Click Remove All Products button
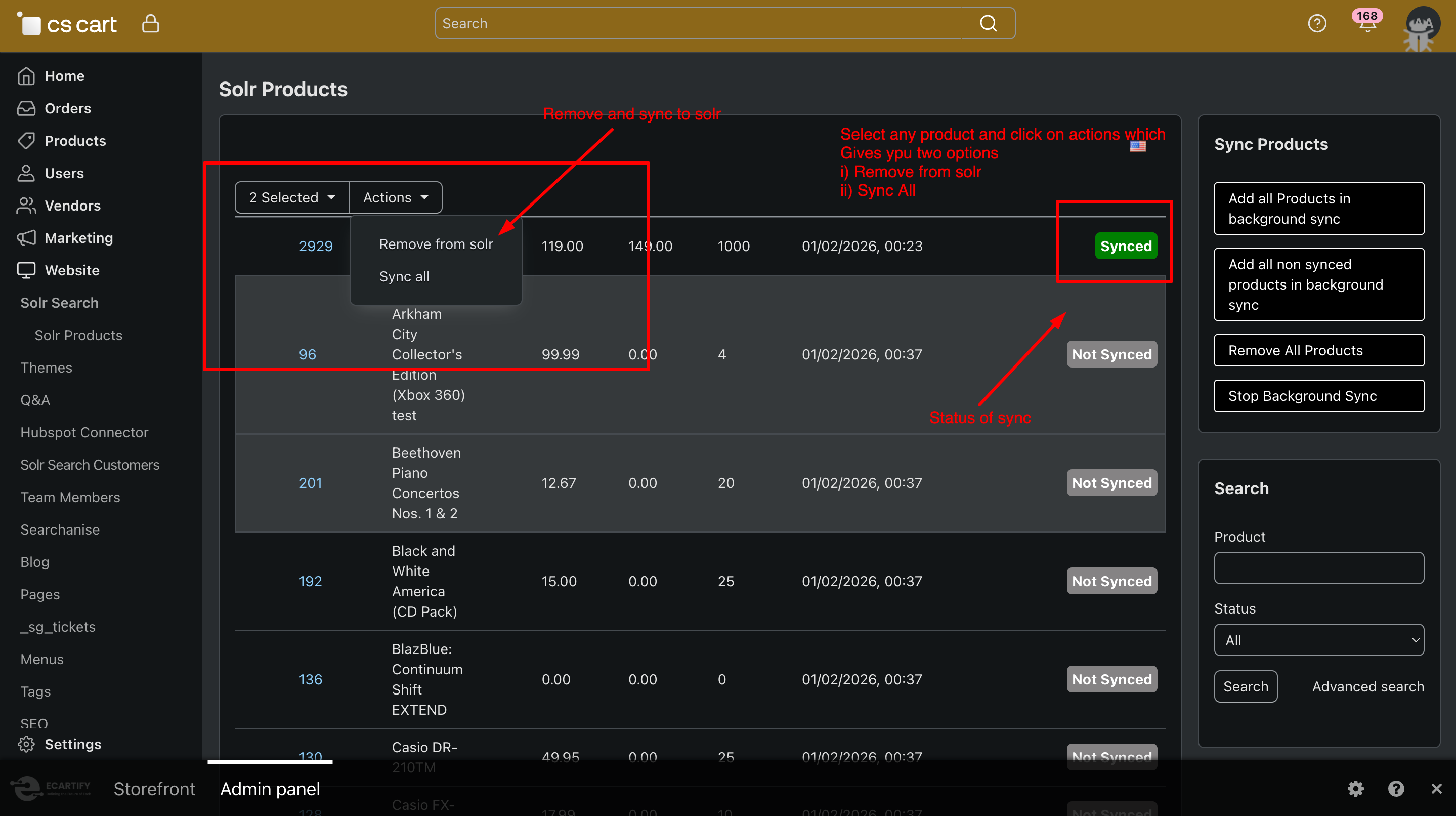 click(1319, 351)
